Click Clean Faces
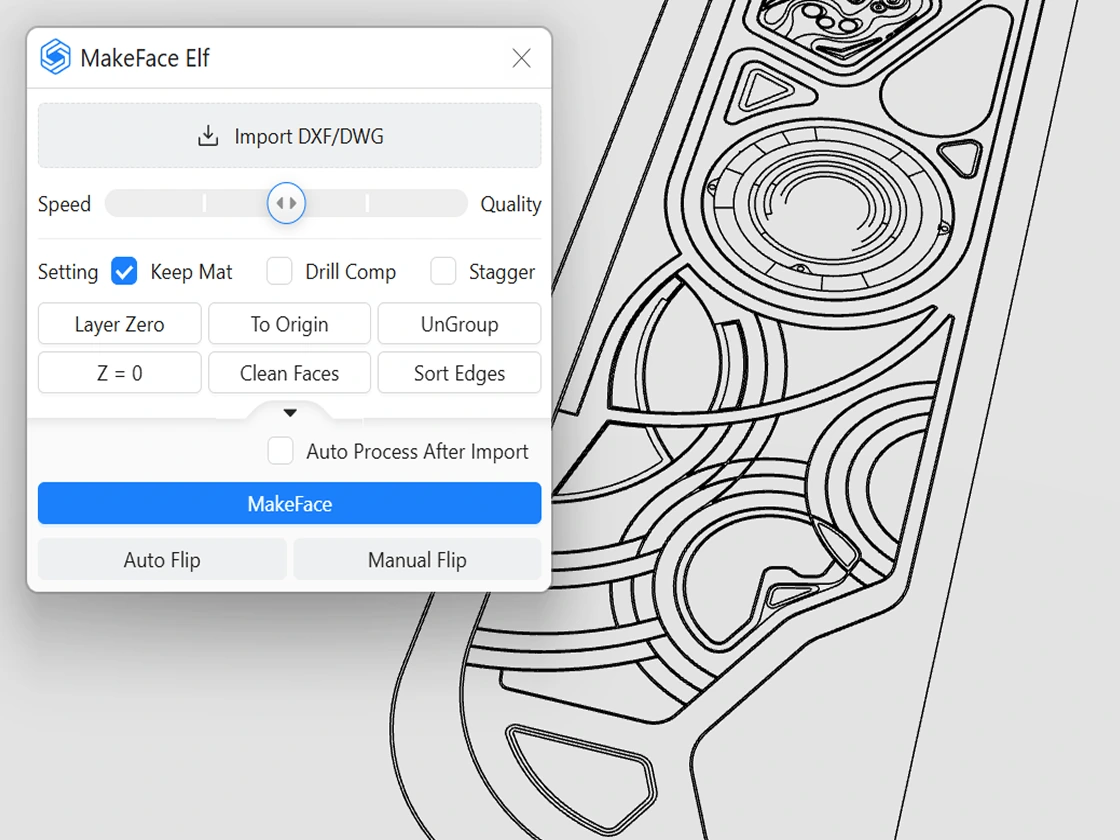 tap(289, 373)
